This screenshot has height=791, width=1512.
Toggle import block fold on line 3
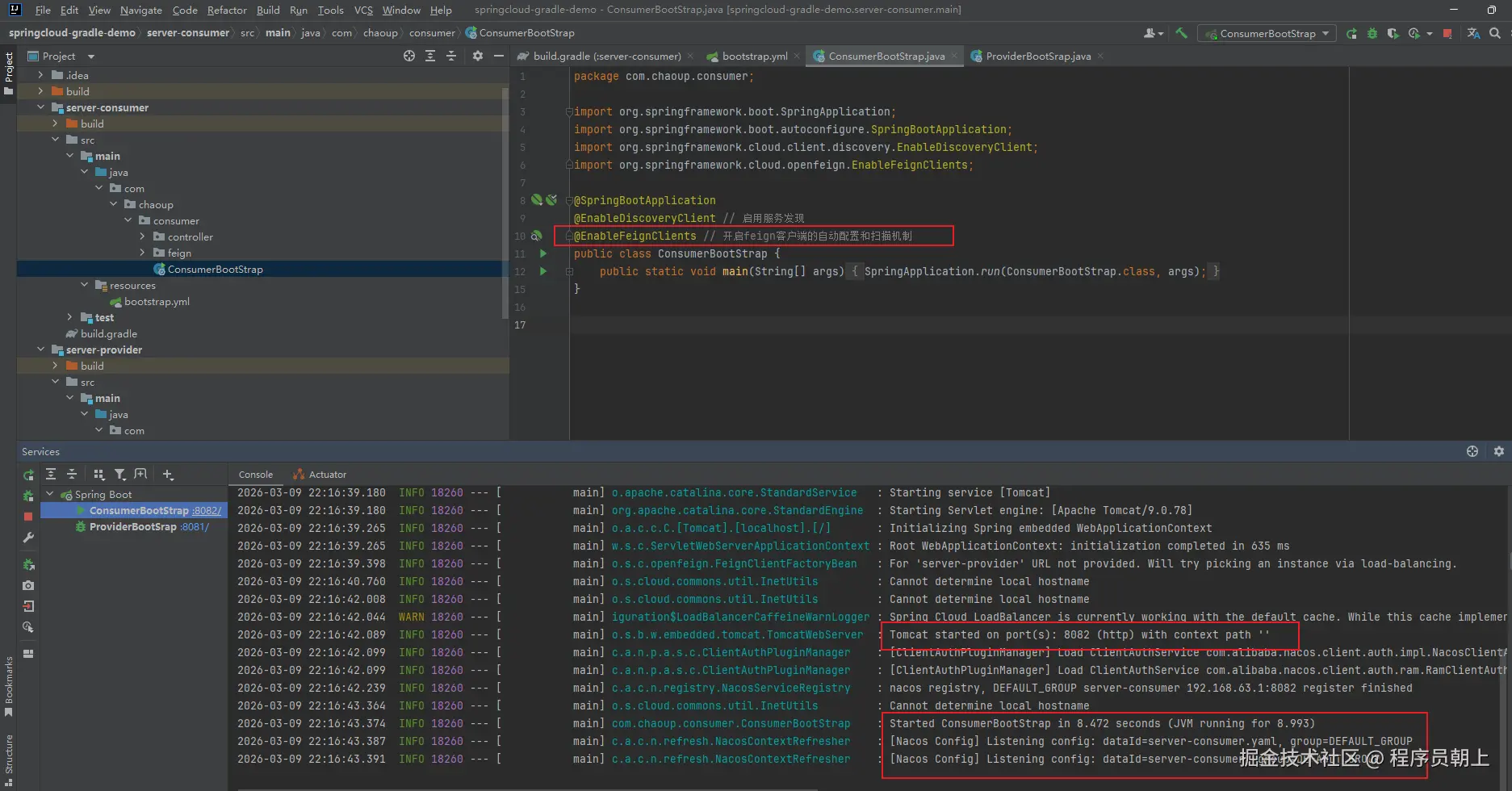(x=569, y=112)
